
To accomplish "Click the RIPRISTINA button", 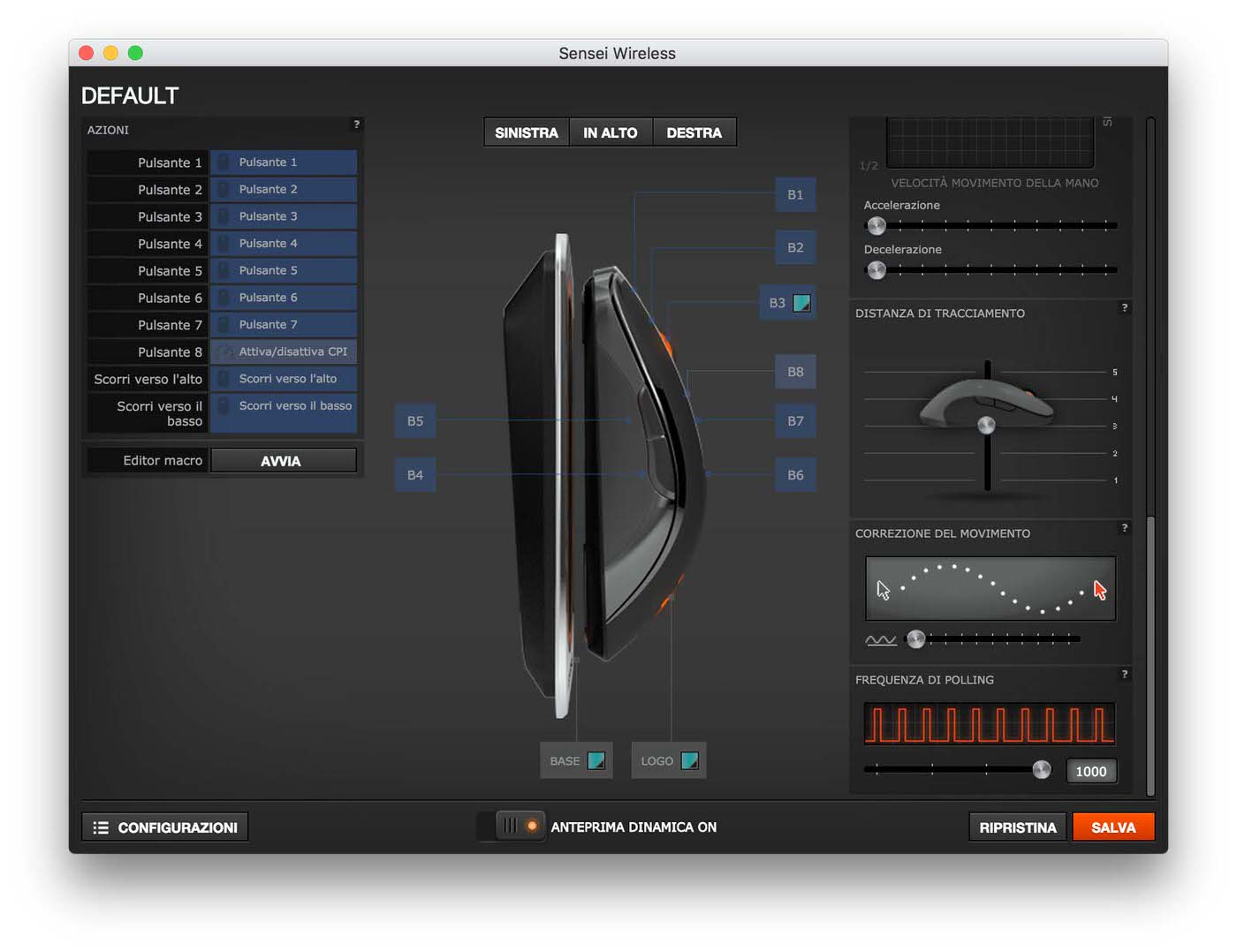I will pos(1018,827).
